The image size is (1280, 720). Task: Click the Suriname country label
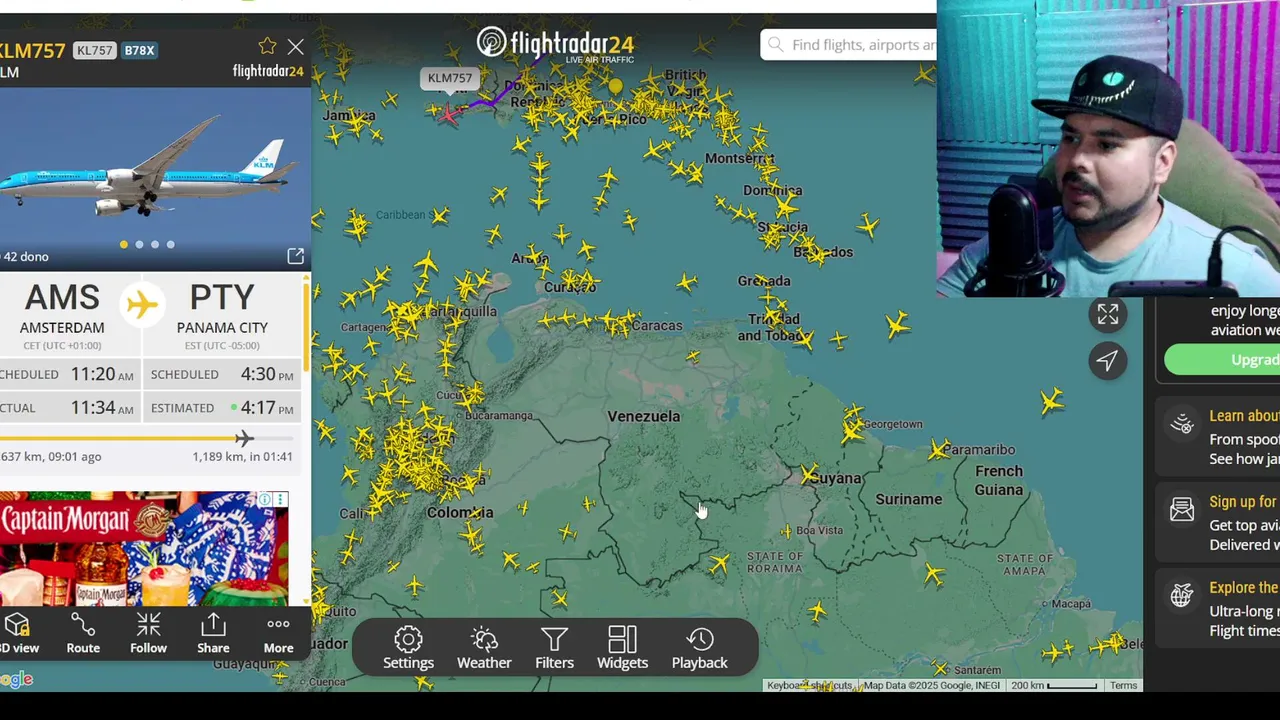pyautogui.click(x=909, y=499)
